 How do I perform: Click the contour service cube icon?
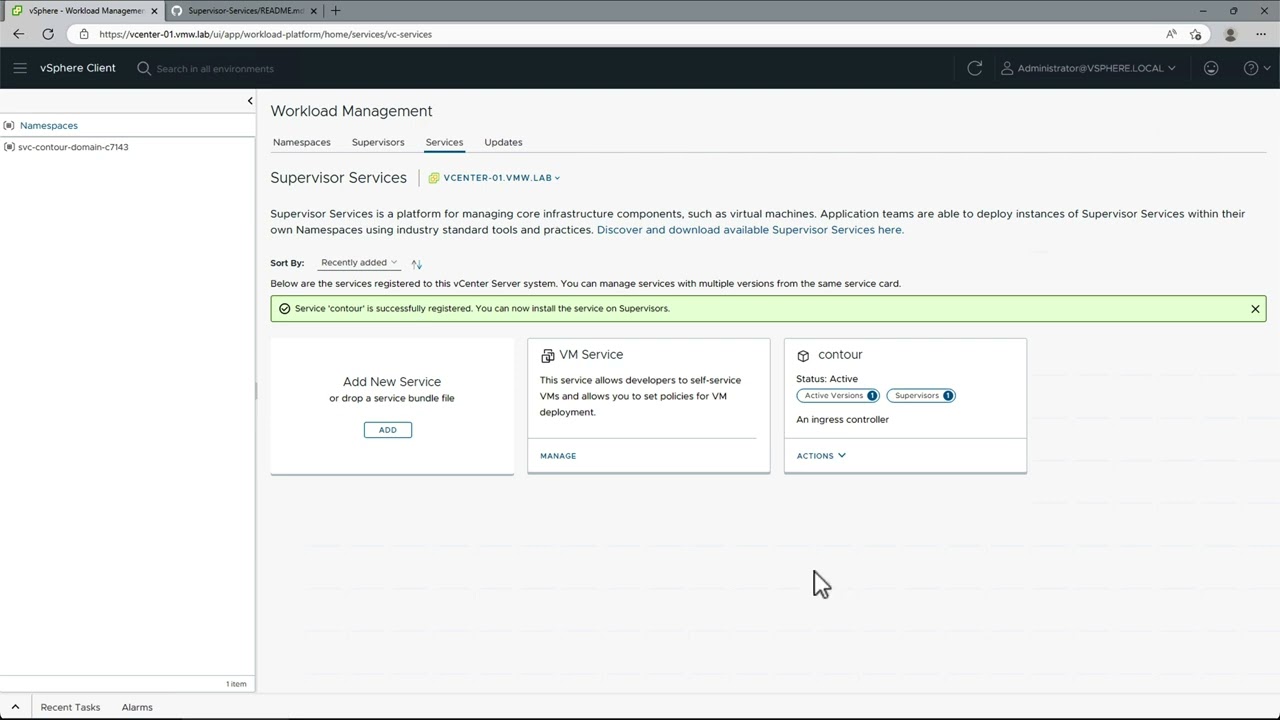coord(803,355)
